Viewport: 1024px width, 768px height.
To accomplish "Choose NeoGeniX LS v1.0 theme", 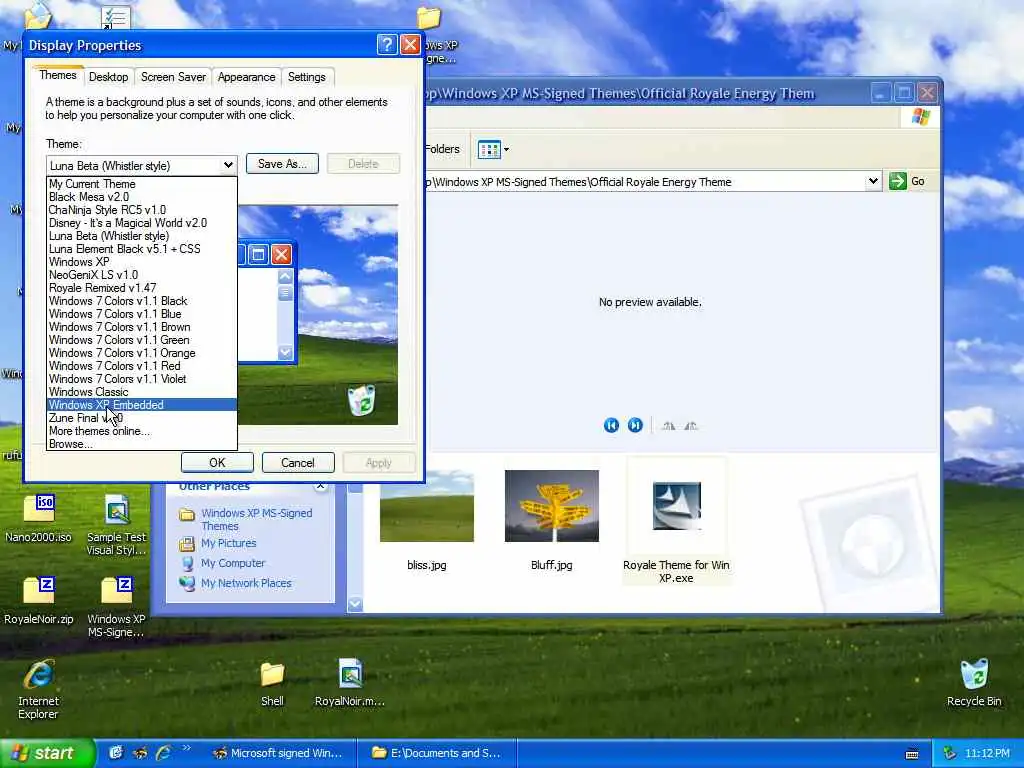I will click(142, 275).
